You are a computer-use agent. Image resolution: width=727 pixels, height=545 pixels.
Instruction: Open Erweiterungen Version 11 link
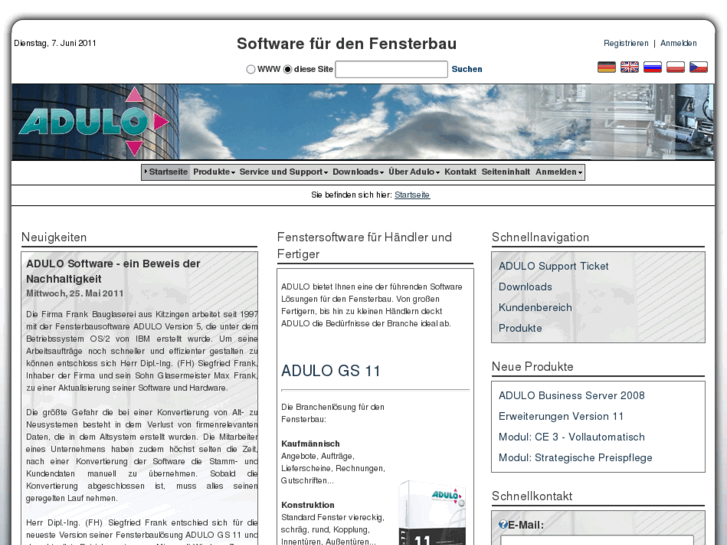[x=561, y=416]
